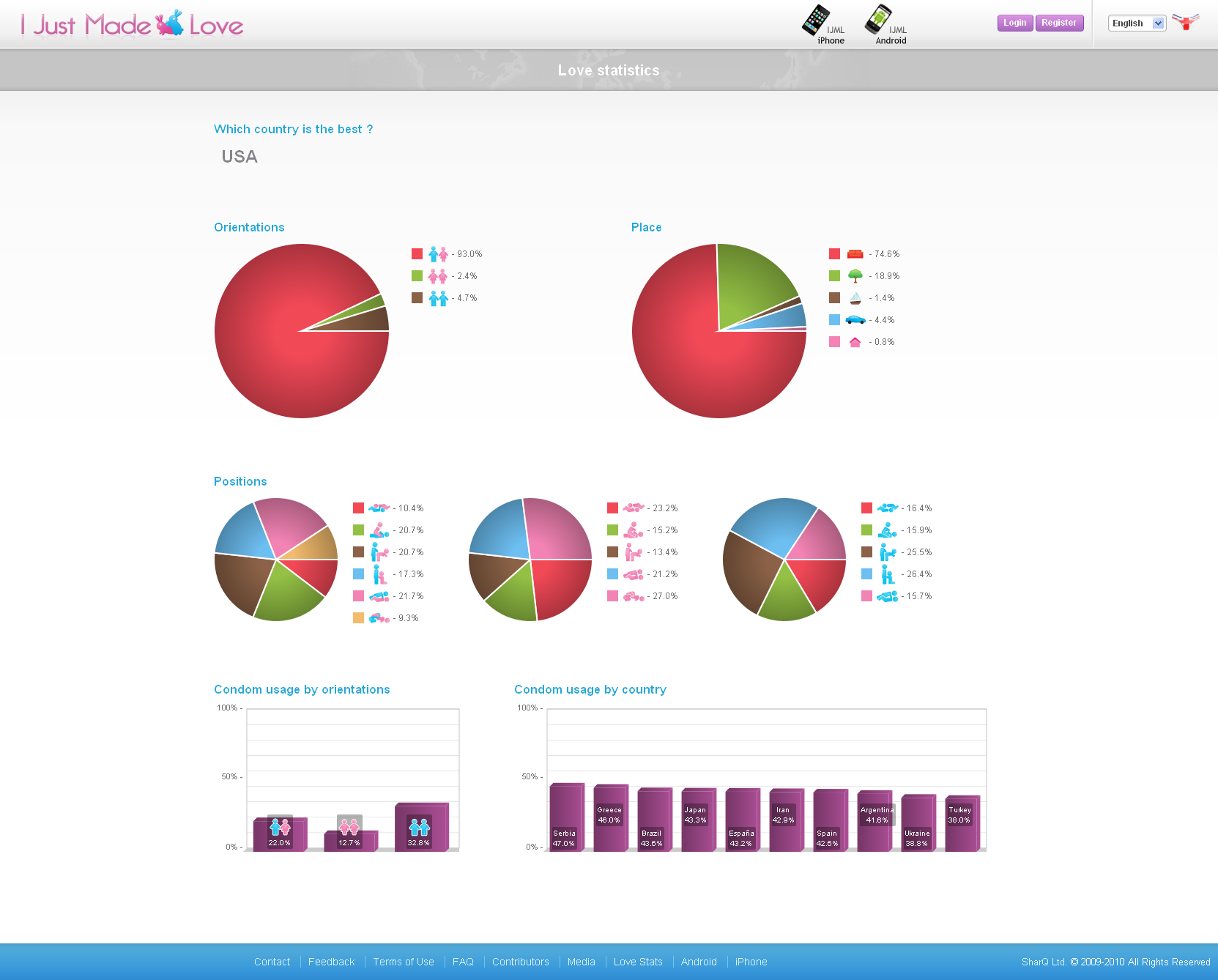Open the Love Stats footer link

click(x=638, y=962)
